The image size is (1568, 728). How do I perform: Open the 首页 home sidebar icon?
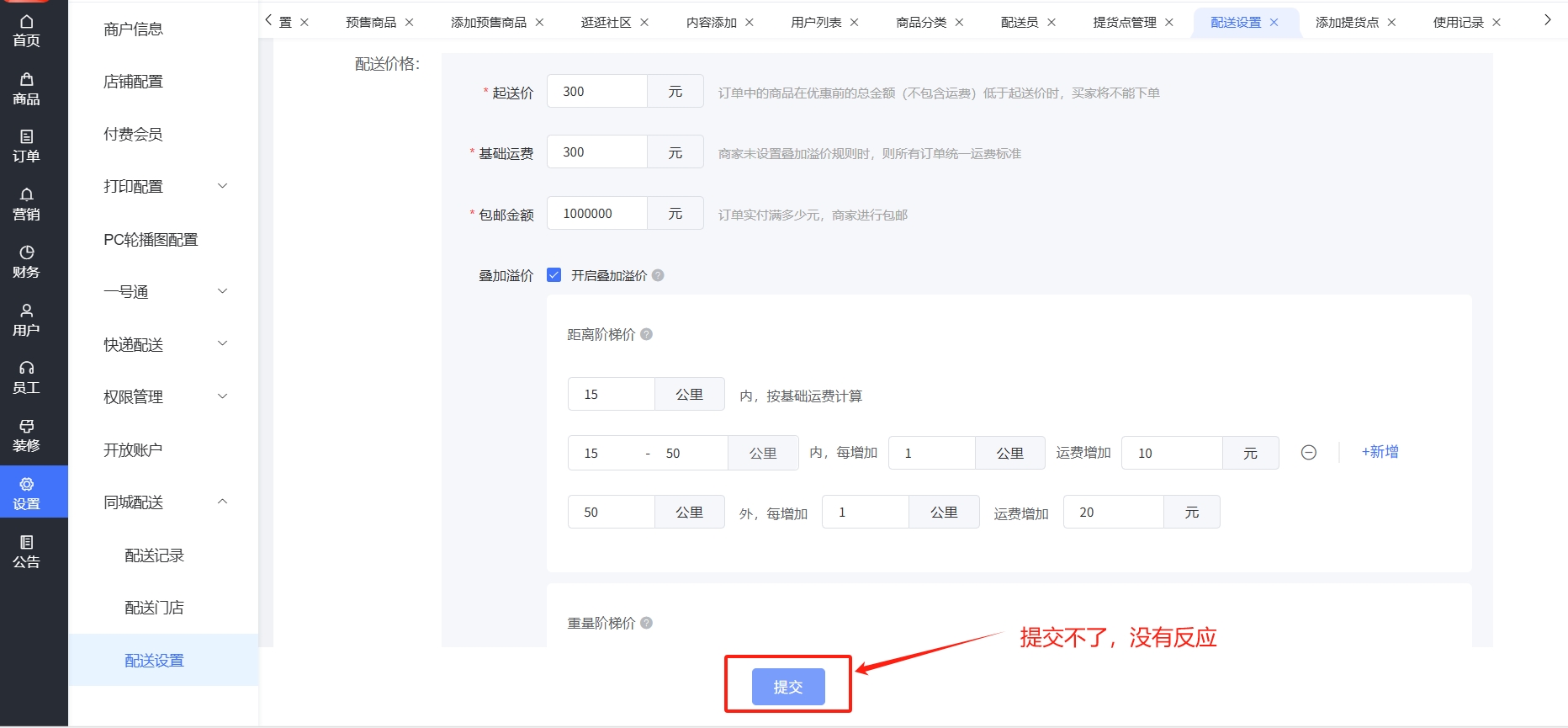tap(26, 30)
